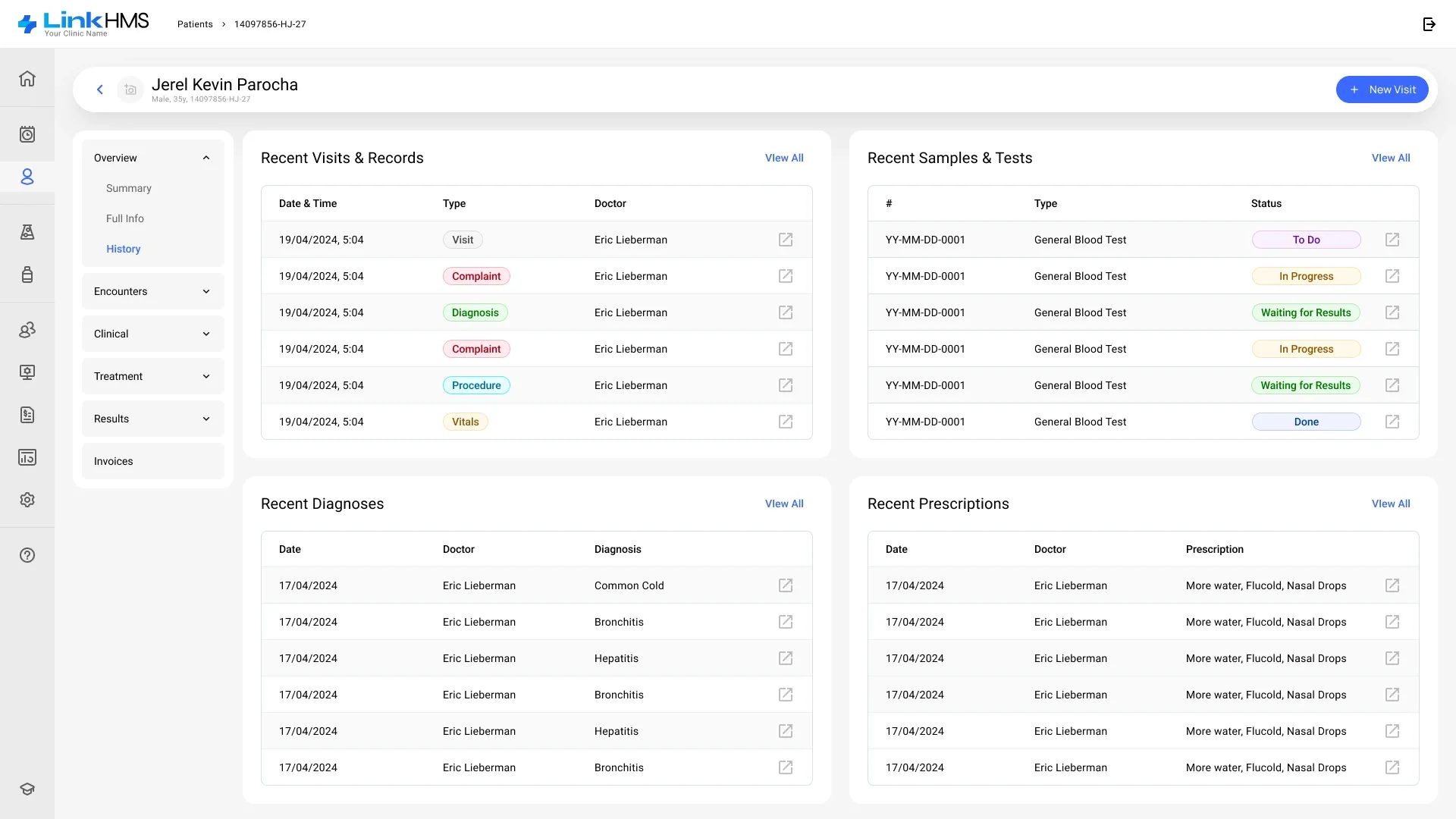View All recent visits and records
Viewport: 1456px width, 819px height.
pos(784,158)
